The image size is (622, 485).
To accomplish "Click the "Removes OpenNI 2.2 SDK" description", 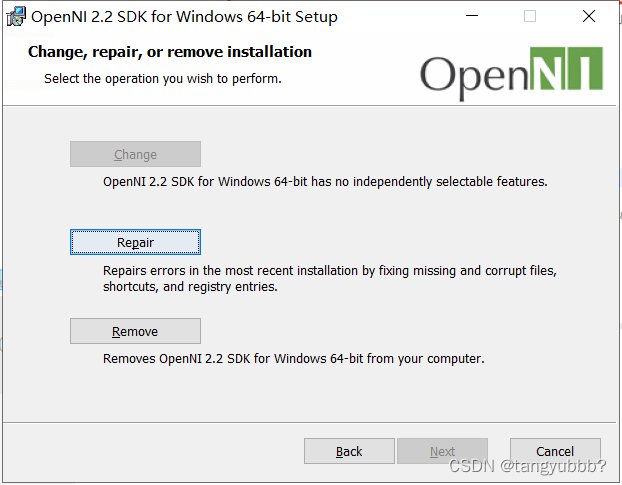I will point(294,358).
